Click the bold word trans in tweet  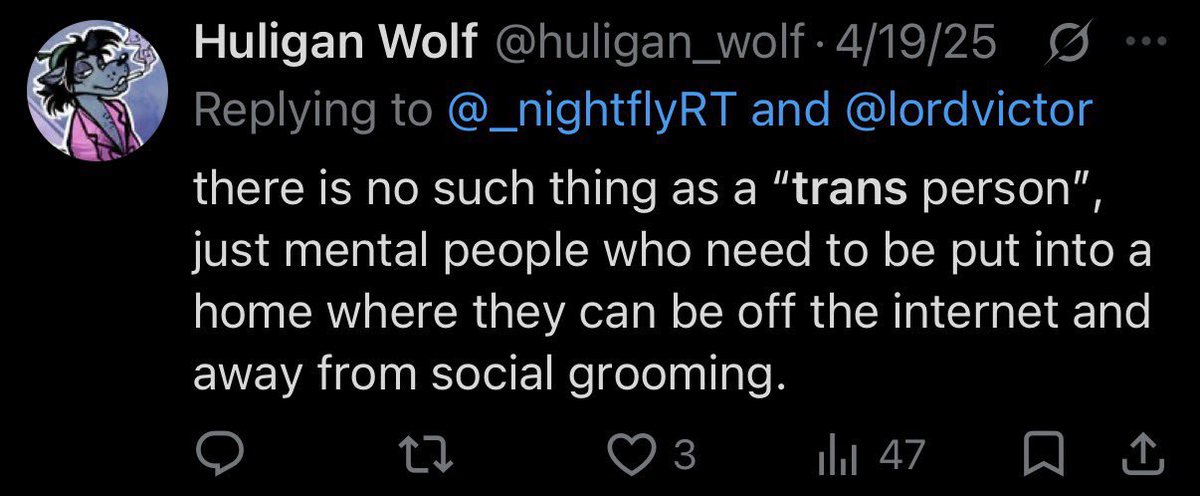click(849, 191)
